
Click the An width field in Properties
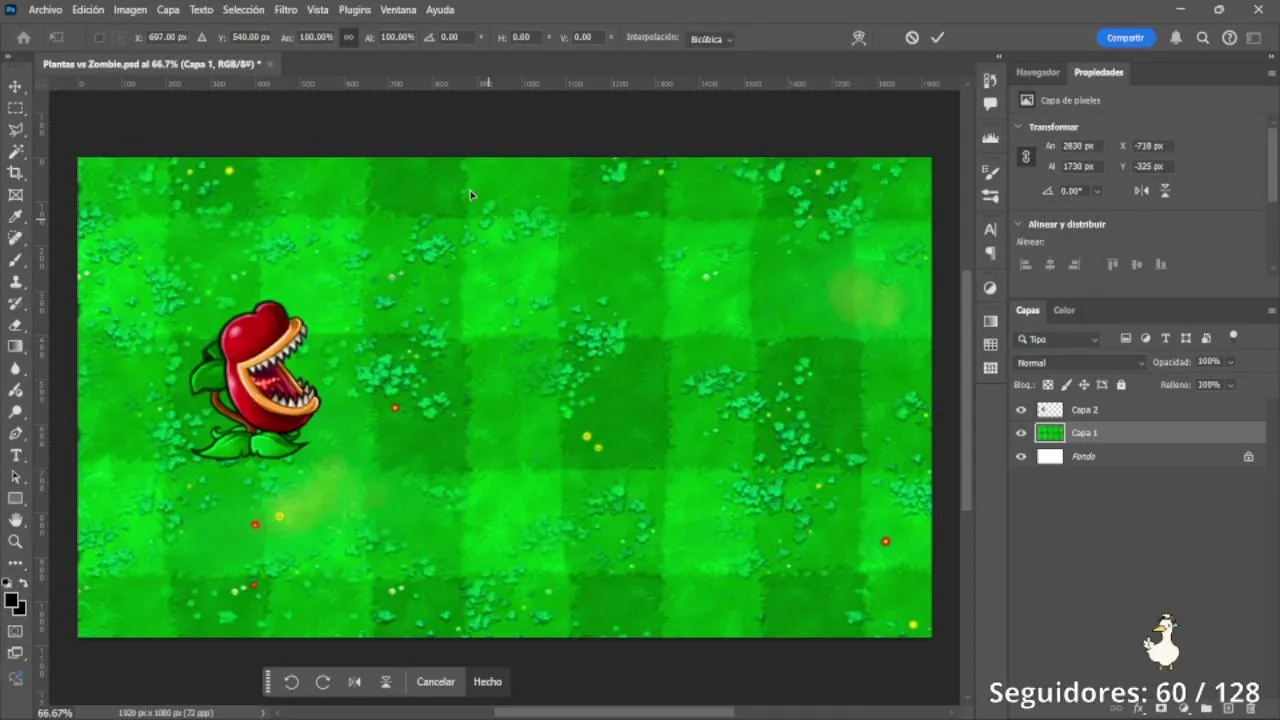[1081, 146]
